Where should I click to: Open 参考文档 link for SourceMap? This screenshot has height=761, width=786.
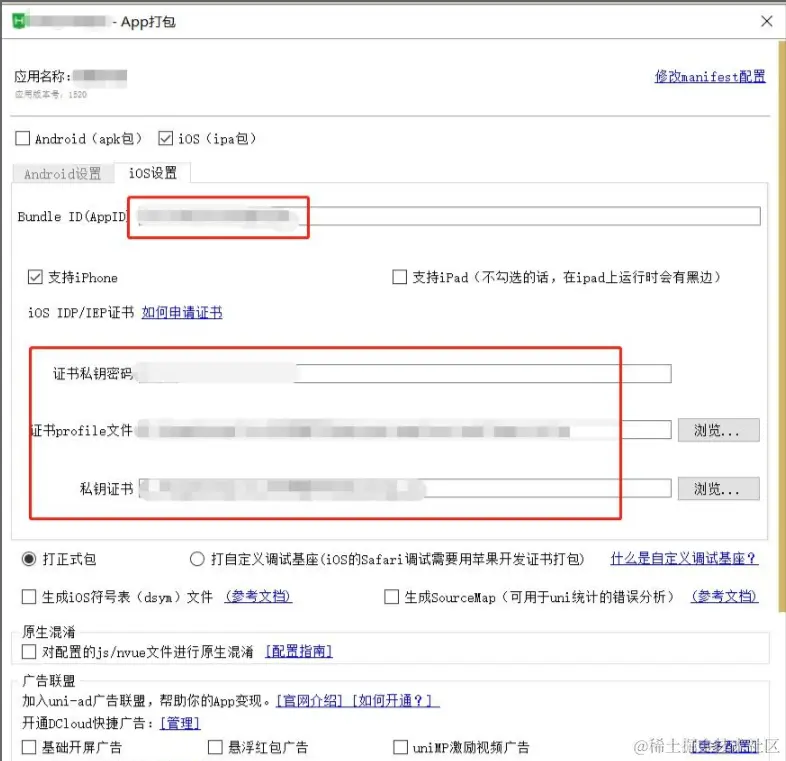coord(724,596)
